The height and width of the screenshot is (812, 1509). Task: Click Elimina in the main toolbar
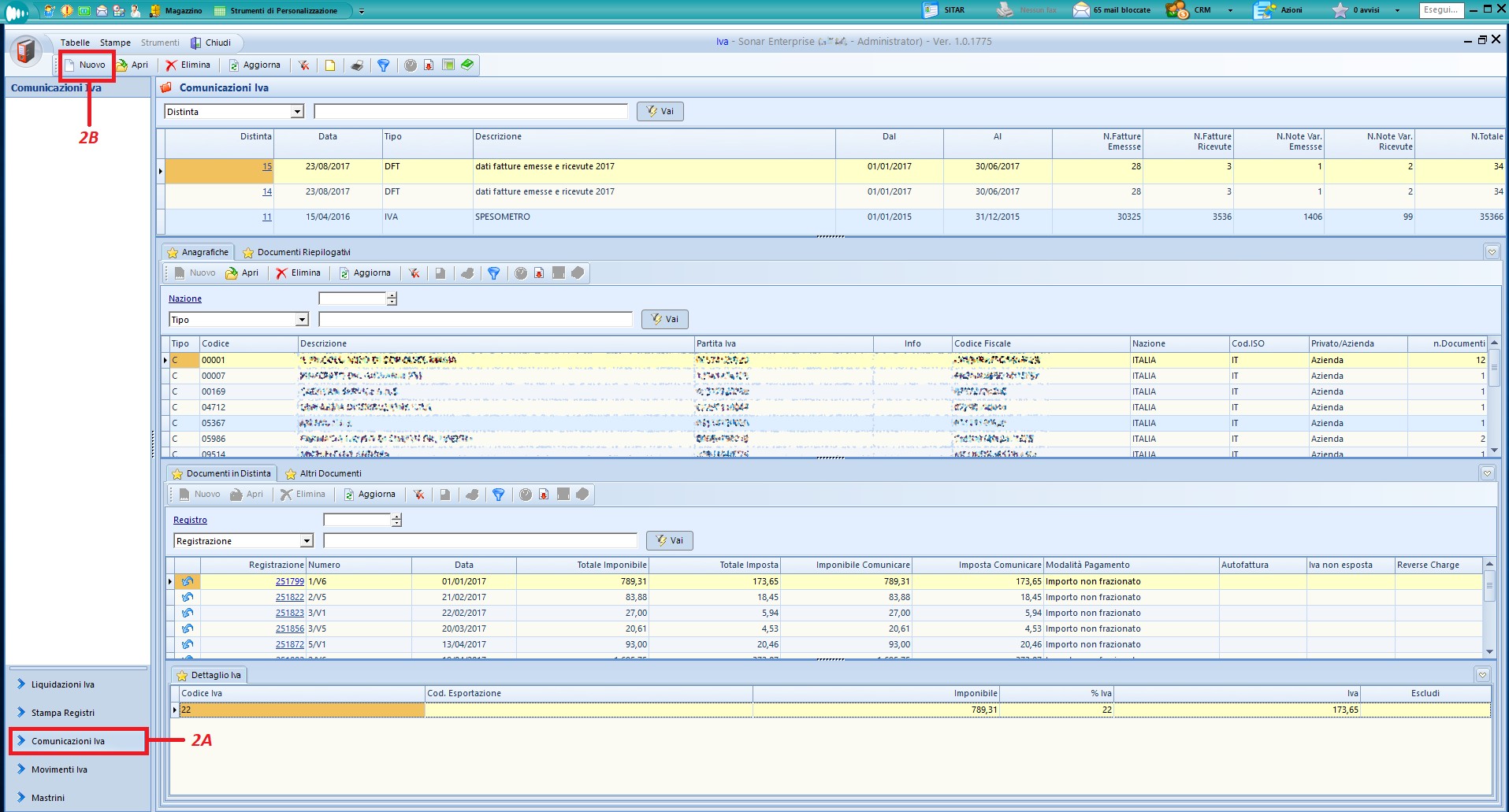188,65
